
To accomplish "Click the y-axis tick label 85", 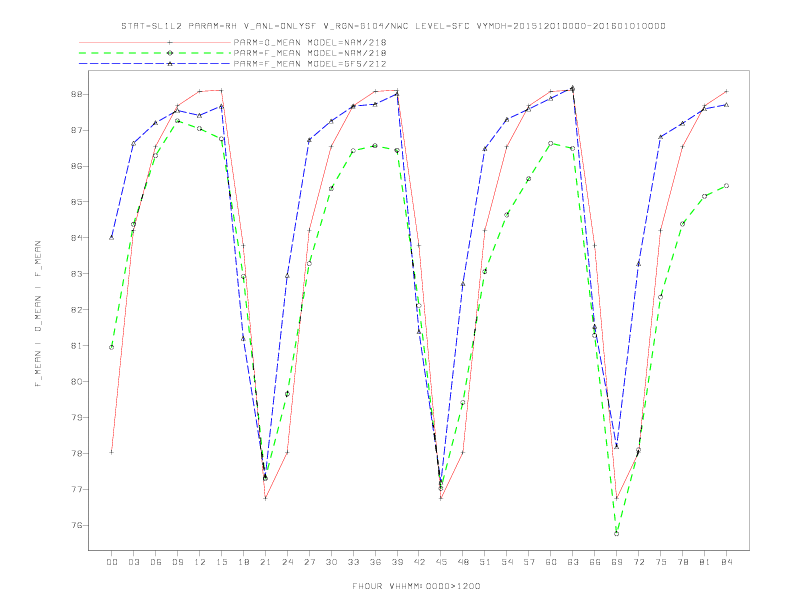I will 75,202.
